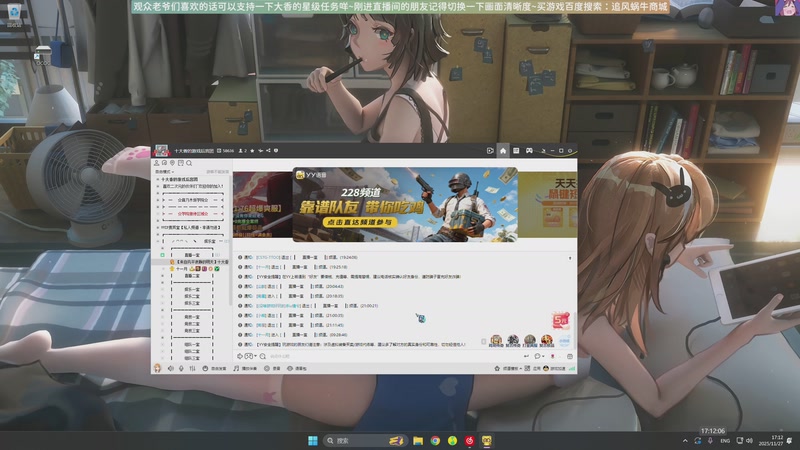
Task: Click the collapse arrow at chat log top right
Action: (x=570, y=258)
